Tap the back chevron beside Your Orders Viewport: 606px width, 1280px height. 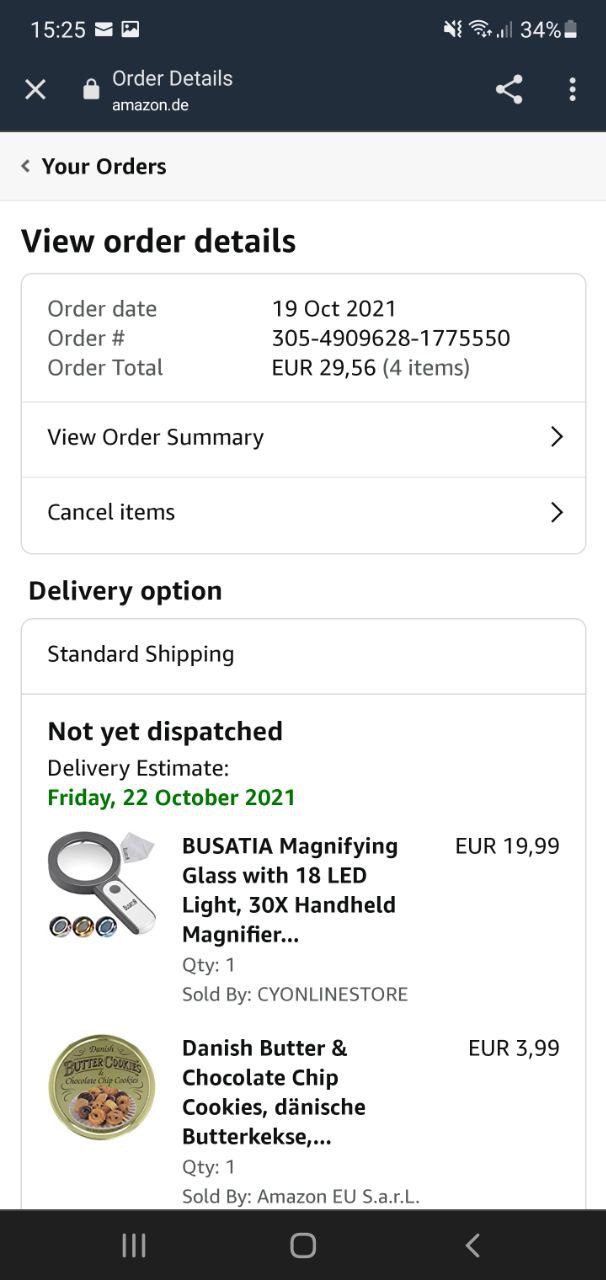pyautogui.click(x=26, y=166)
